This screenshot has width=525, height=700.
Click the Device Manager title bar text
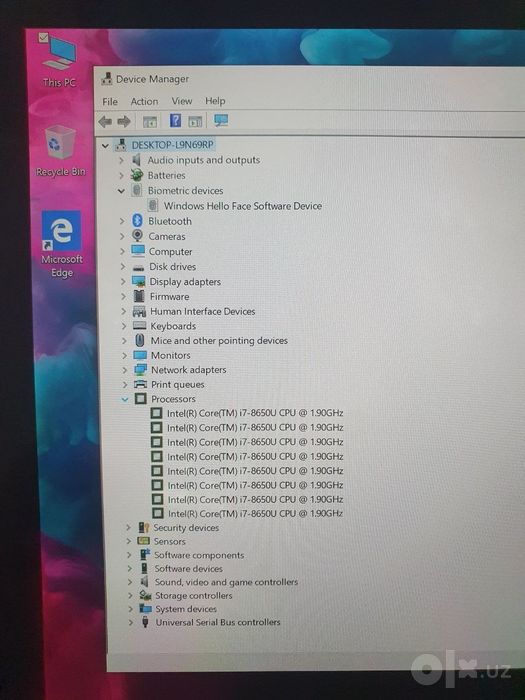click(152, 79)
